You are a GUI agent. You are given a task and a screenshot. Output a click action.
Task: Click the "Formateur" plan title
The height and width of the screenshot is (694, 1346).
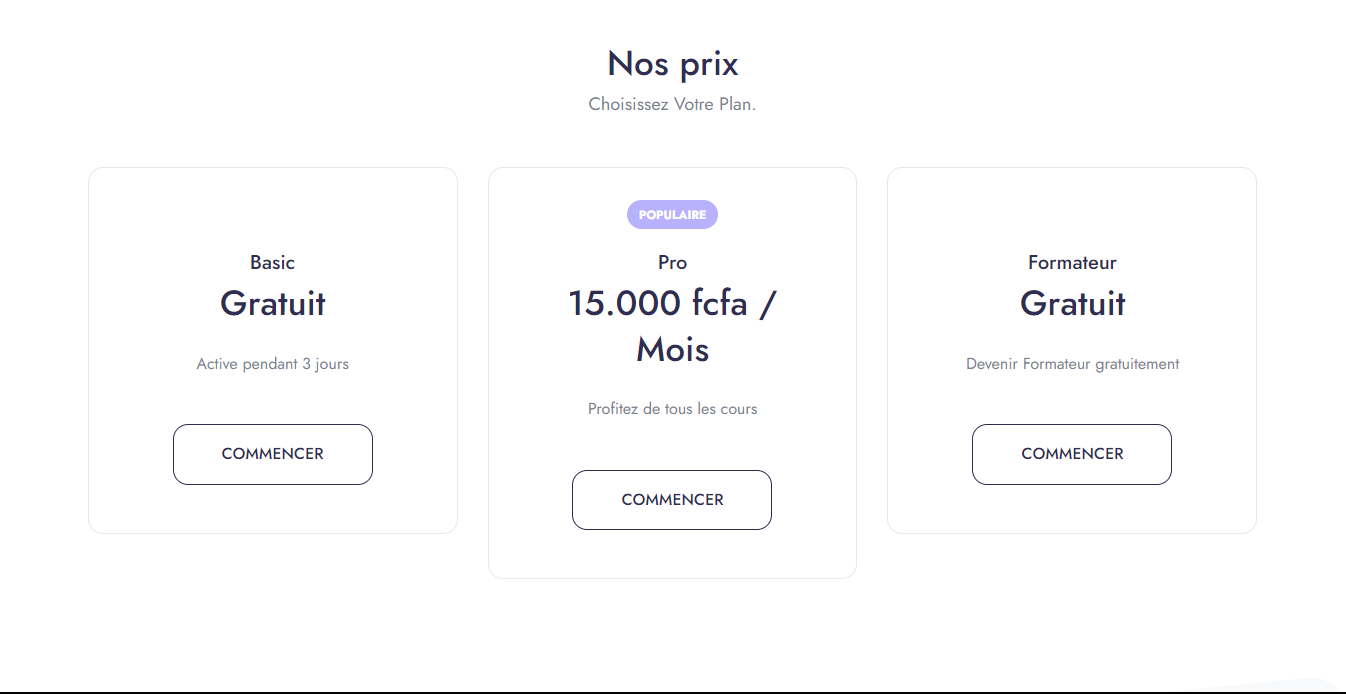[x=1072, y=262]
